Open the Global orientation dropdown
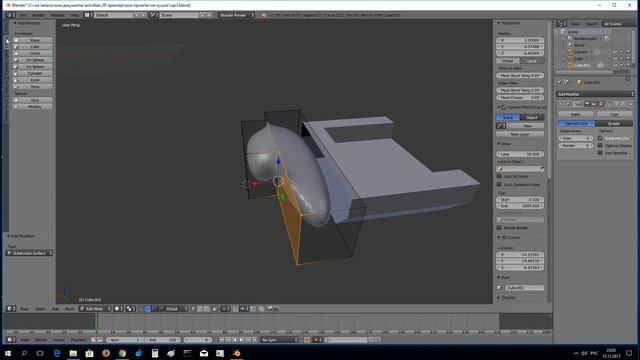Image resolution: width=640 pixels, height=360 pixels. point(173,309)
